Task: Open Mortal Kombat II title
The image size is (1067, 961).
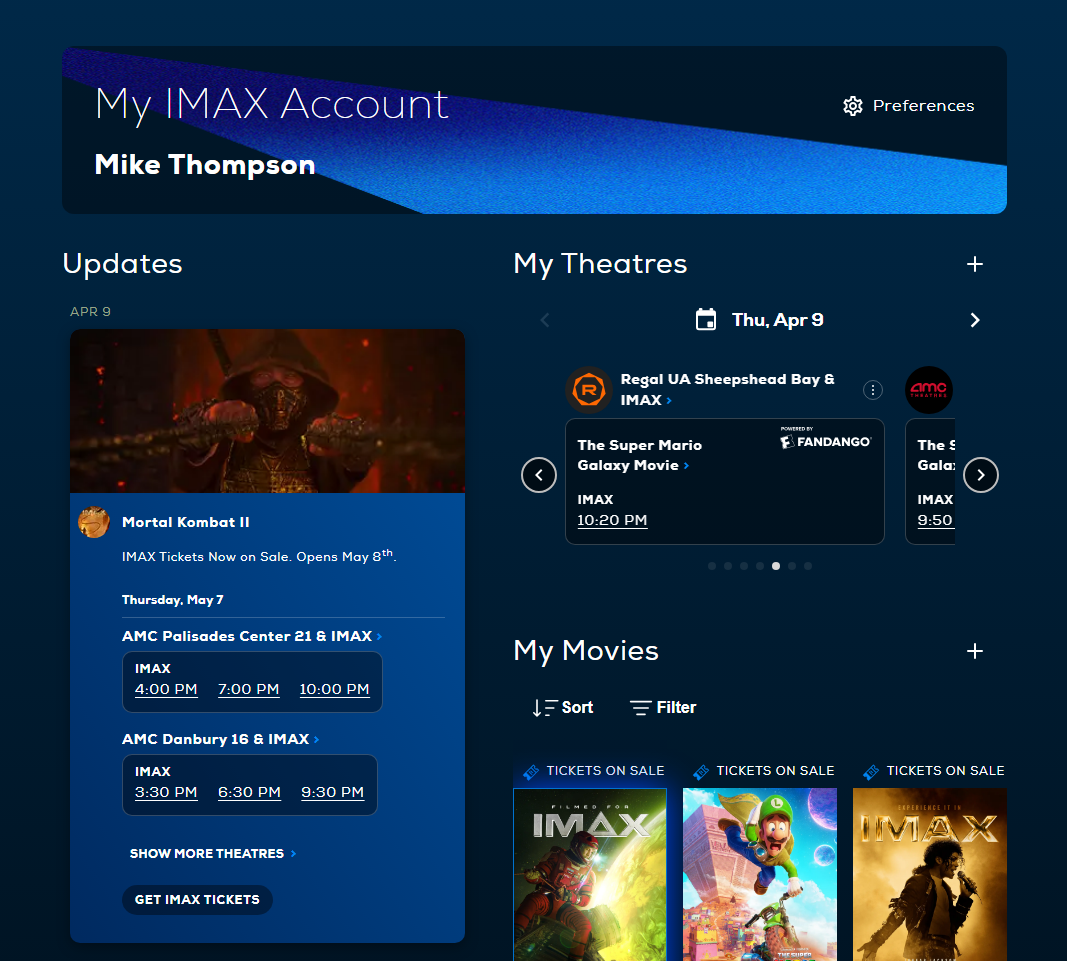Action: (186, 523)
